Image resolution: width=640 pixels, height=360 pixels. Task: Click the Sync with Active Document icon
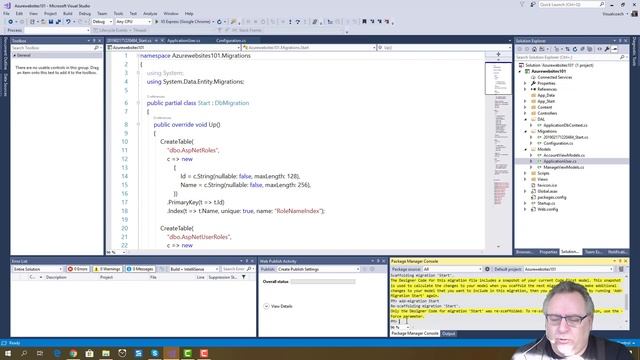tap(567, 49)
